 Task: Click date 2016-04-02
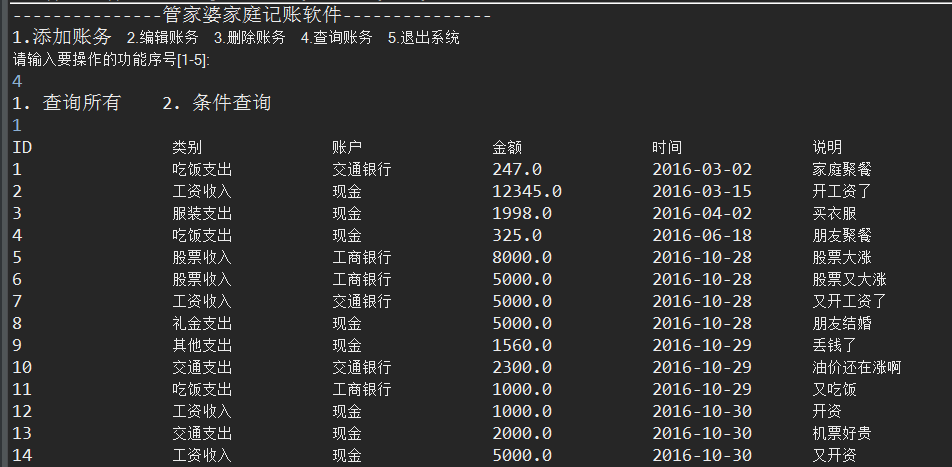point(702,213)
